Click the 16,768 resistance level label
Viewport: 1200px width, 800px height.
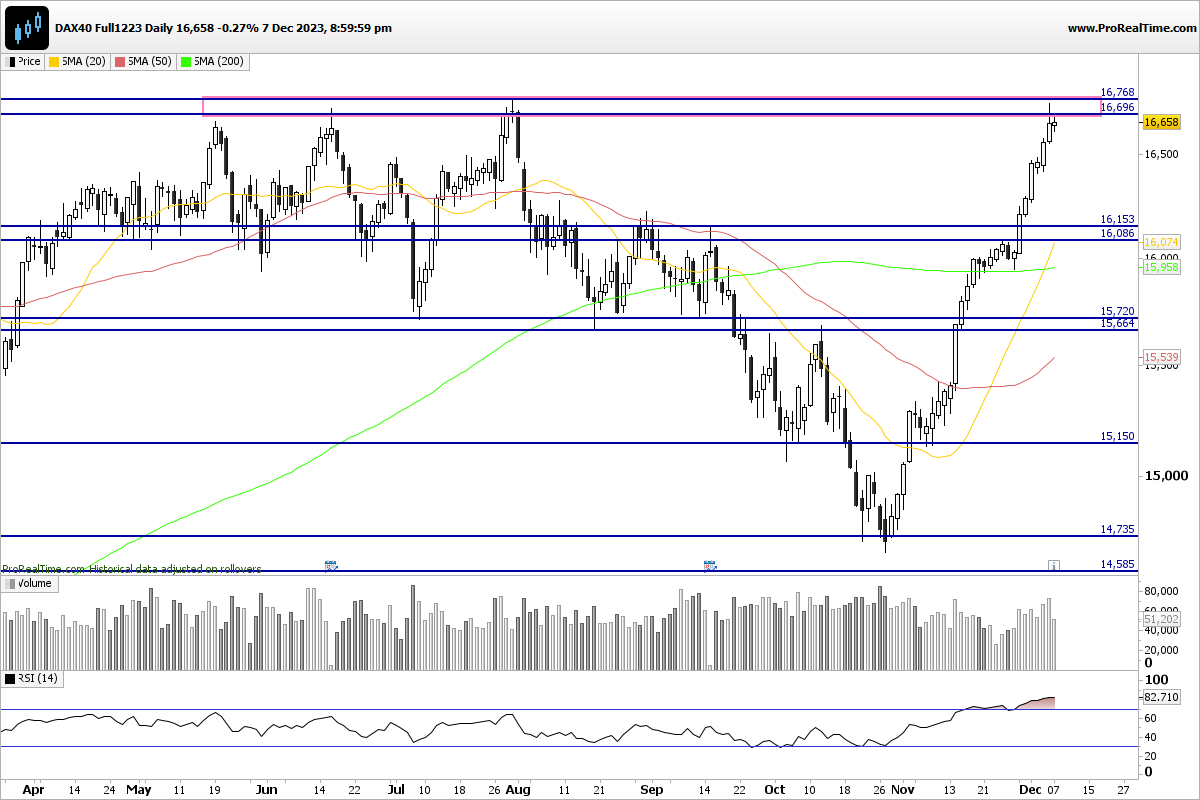[1117, 92]
